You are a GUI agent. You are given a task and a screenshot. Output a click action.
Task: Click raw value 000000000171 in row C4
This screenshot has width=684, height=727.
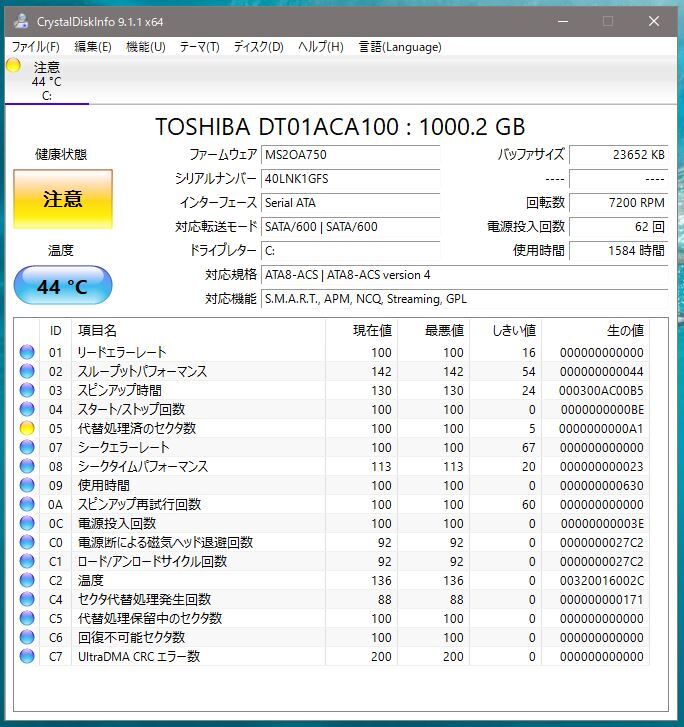pyautogui.click(x=601, y=600)
